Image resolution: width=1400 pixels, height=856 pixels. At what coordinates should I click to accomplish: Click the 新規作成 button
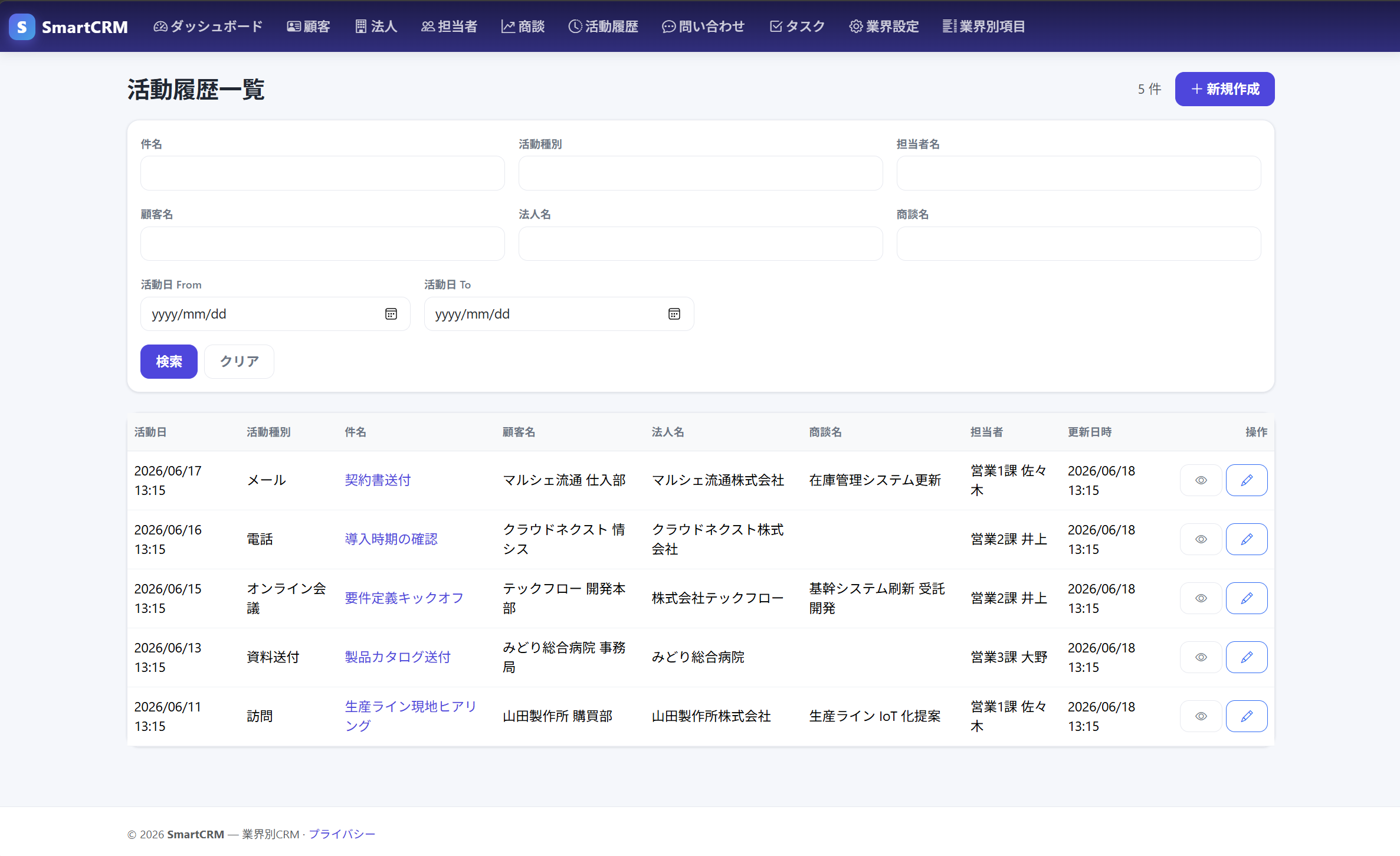(1224, 89)
